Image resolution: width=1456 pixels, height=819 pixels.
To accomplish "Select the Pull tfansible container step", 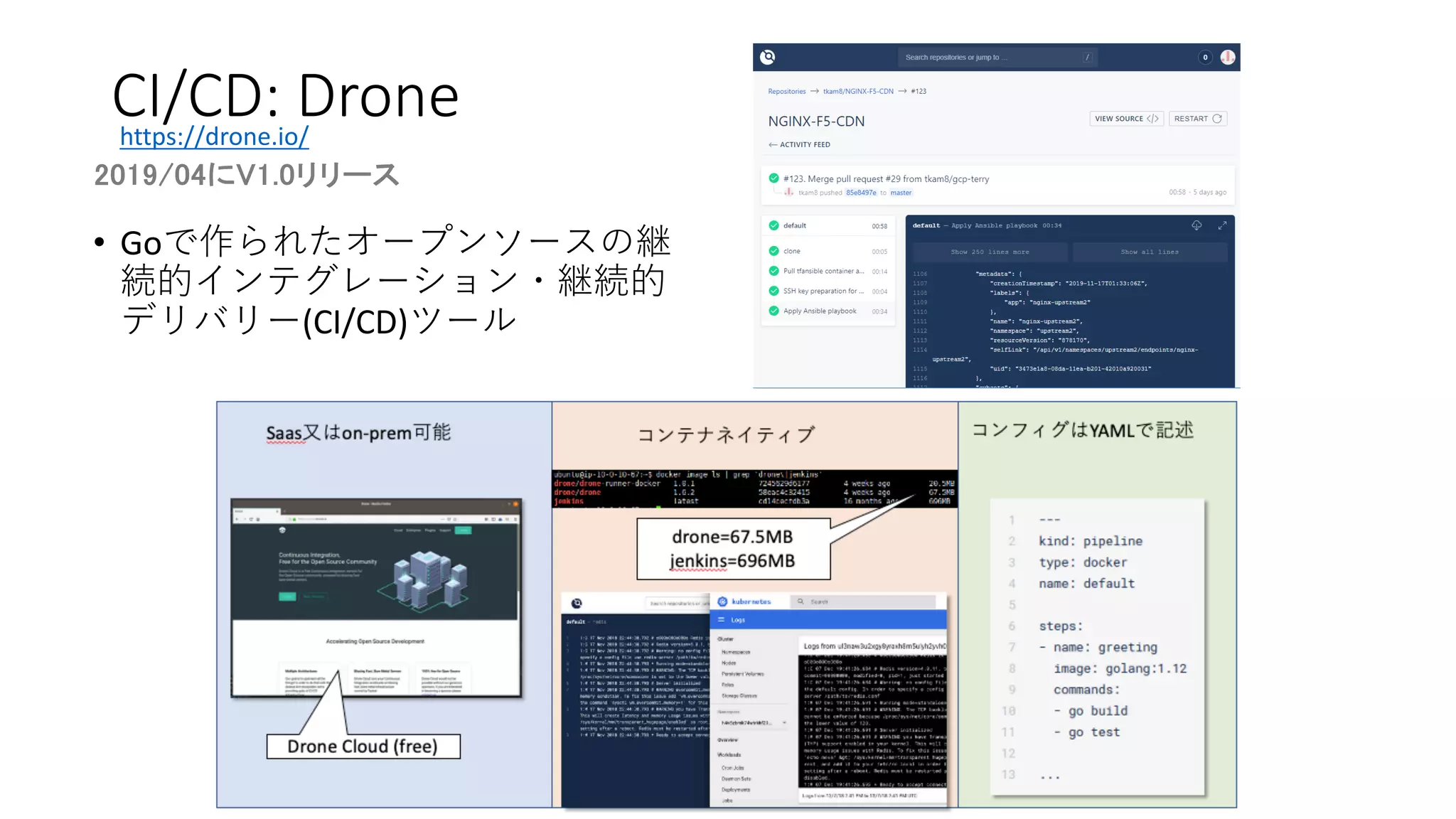I will click(x=828, y=271).
